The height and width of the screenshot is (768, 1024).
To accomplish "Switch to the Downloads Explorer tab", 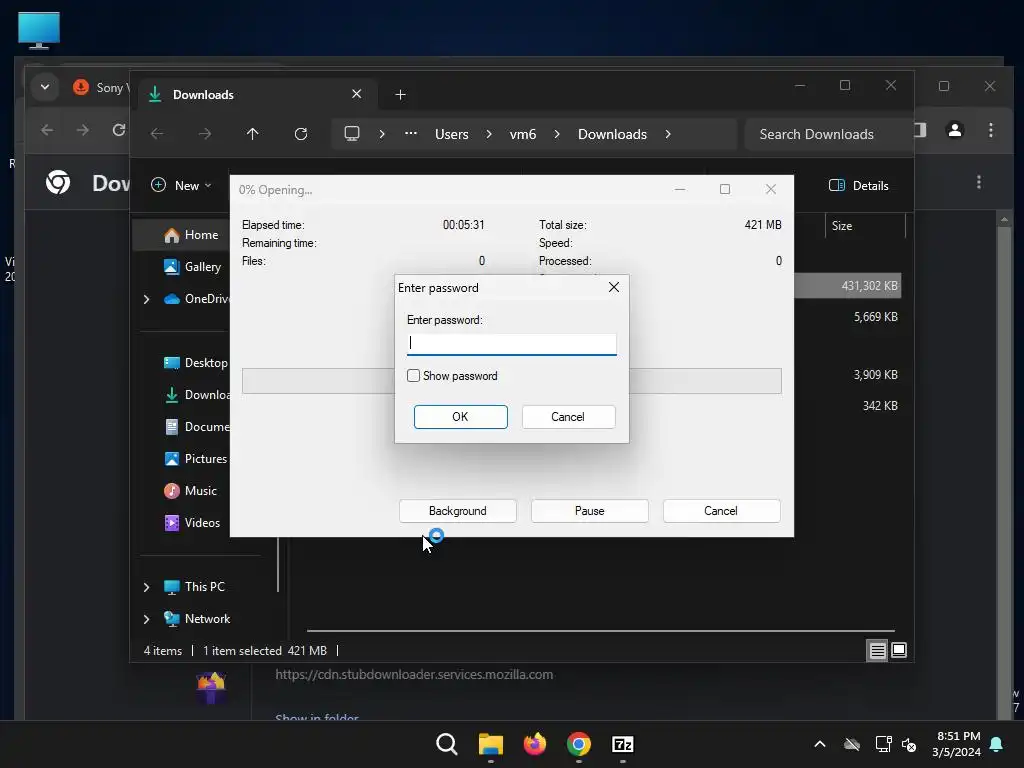I will pos(255,95).
